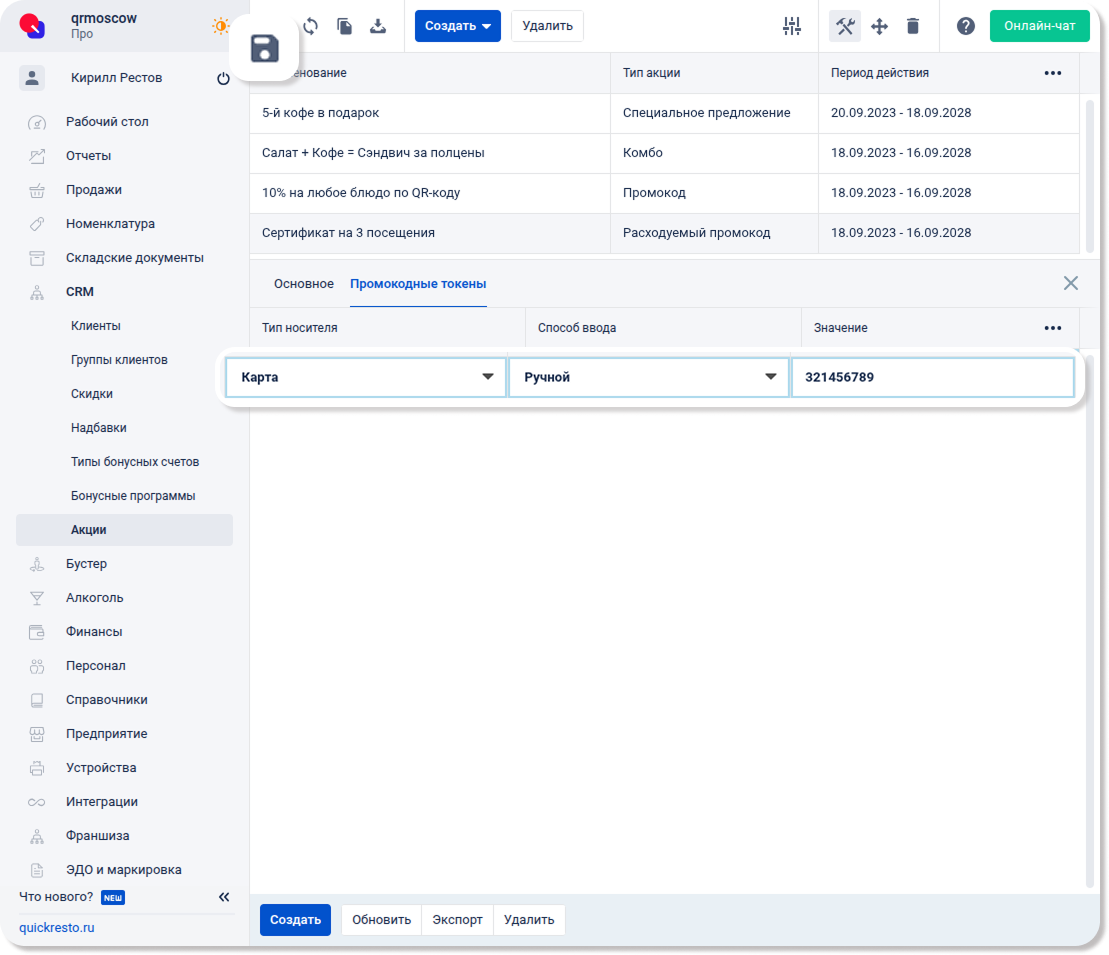The image size is (1109, 955).
Task: Click the Экспорт button at bottom
Action: click(x=458, y=920)
